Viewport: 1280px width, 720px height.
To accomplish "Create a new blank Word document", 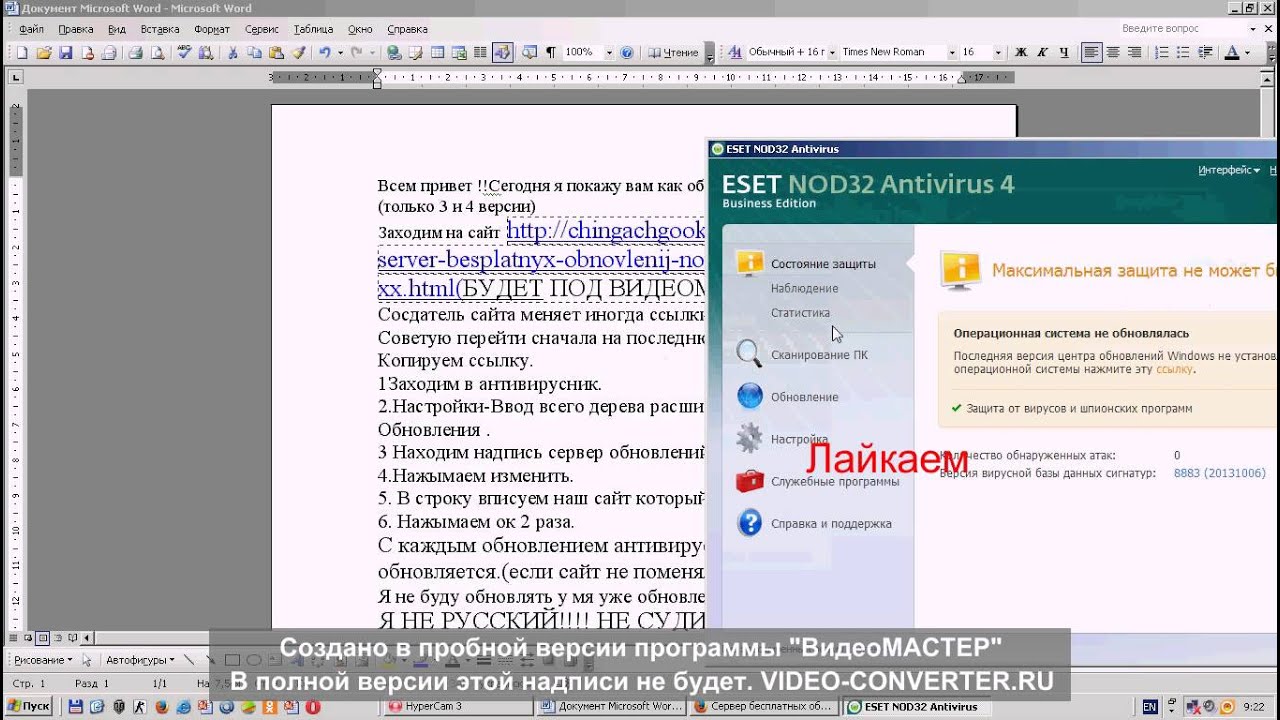I will (23, 52).
